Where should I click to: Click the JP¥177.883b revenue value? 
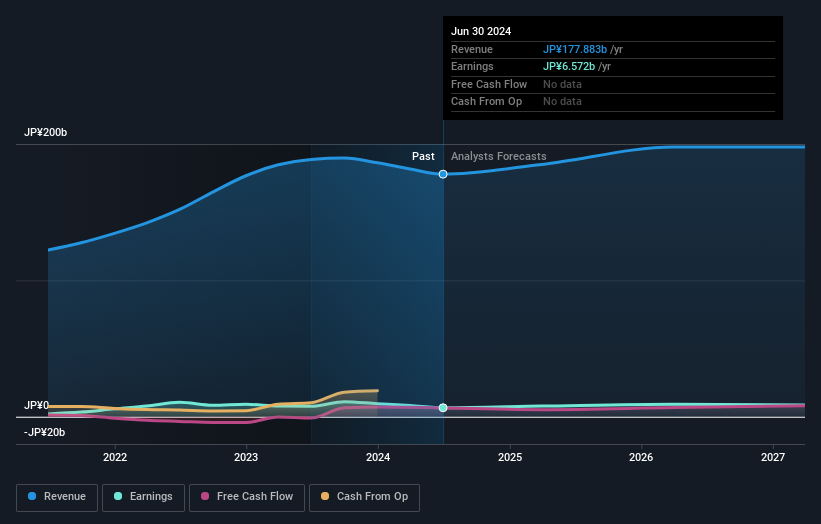pos(575,49)
